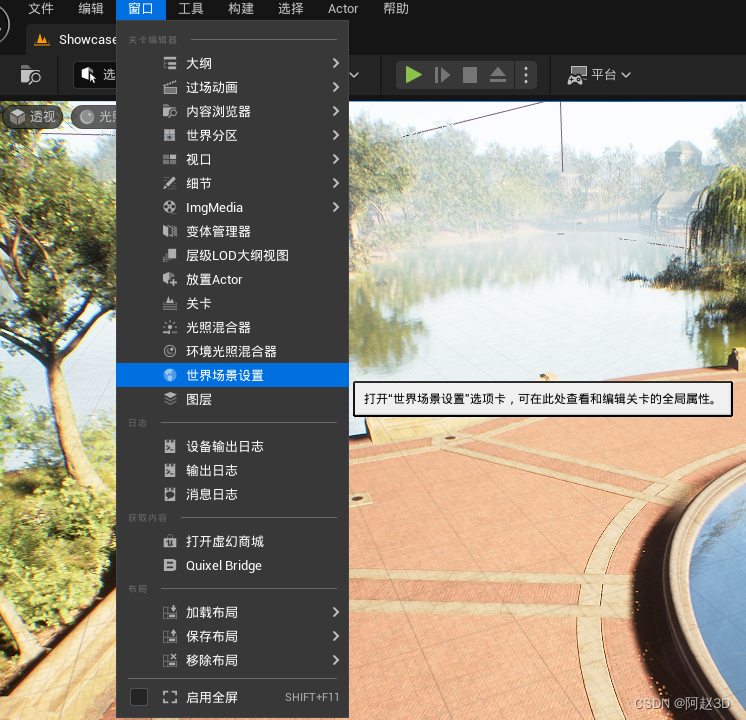
Task: Click the 消息日志 icon
Action: tap(170, 494)
